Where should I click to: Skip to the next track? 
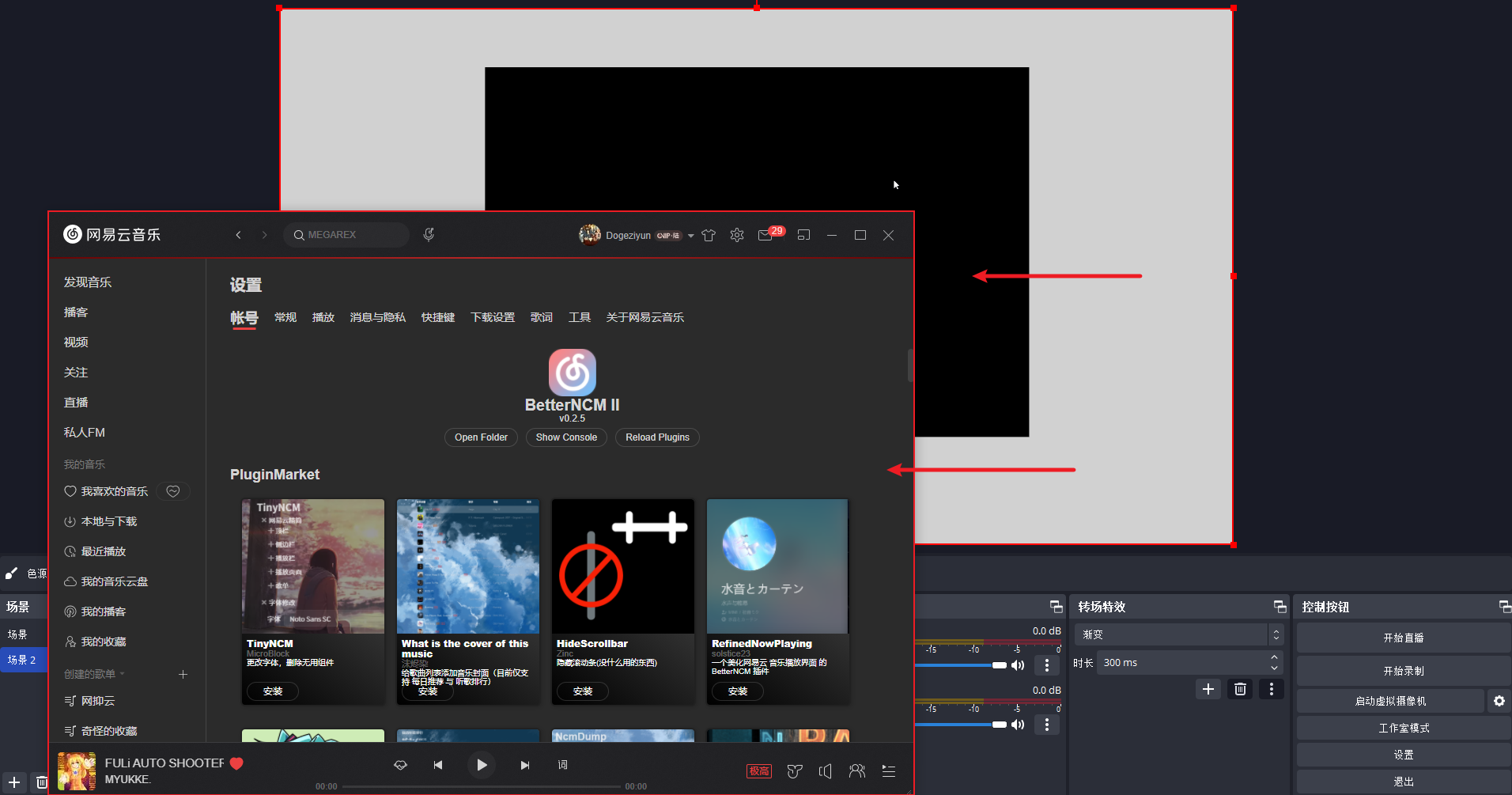pyautogui.click(x=525, y=765)
